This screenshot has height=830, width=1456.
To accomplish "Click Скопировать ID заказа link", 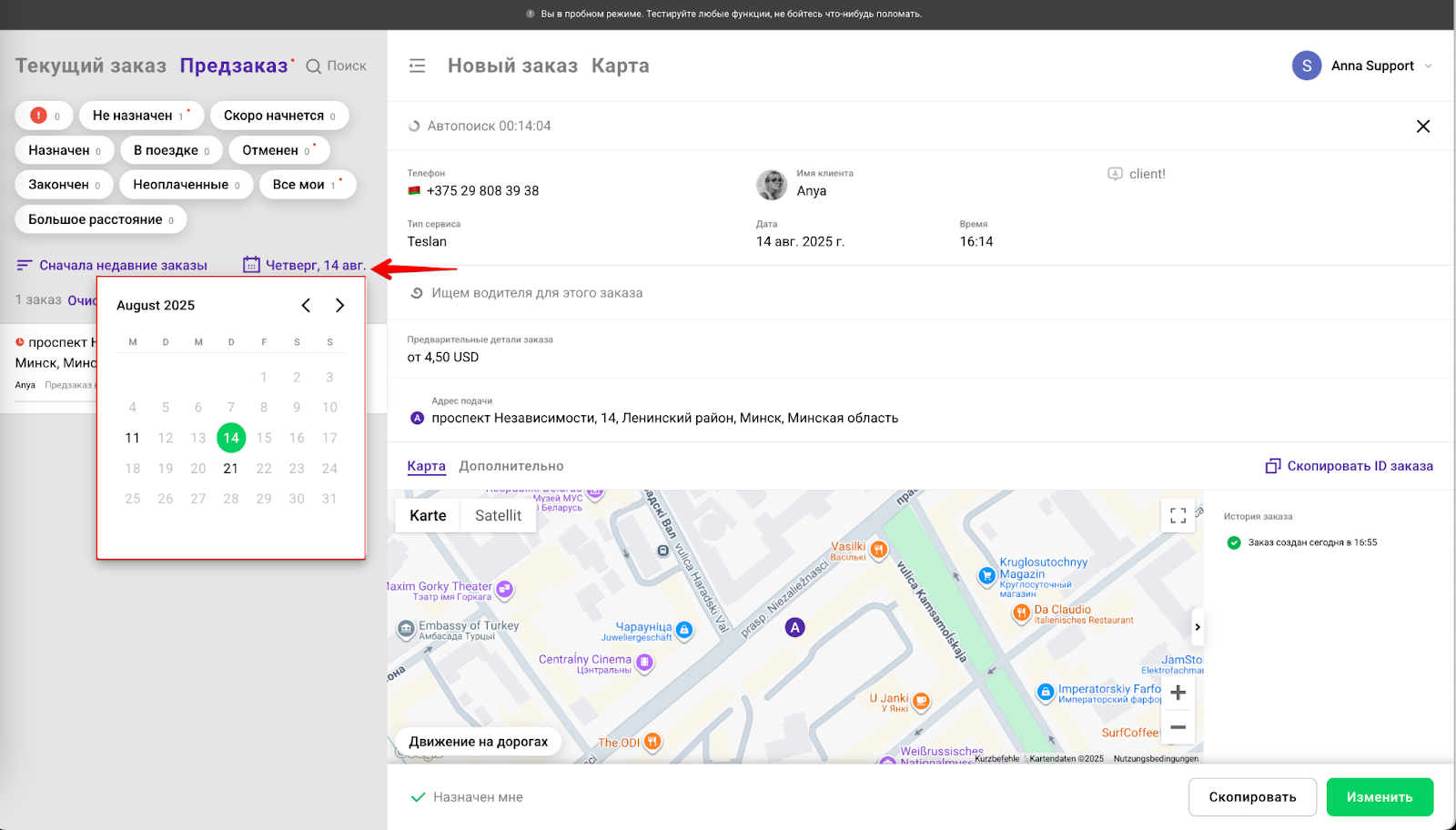I will click(x=1360, y=466).
